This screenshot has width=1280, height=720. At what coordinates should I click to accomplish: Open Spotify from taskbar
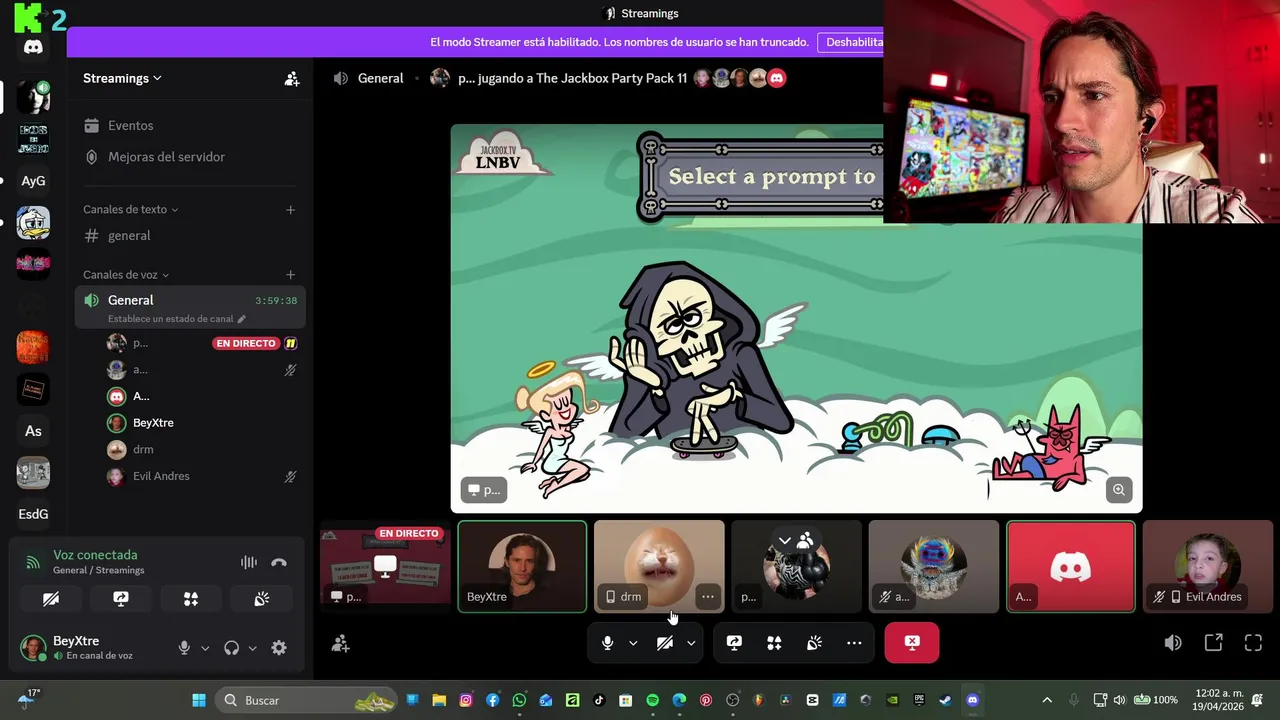click(652, 700)
